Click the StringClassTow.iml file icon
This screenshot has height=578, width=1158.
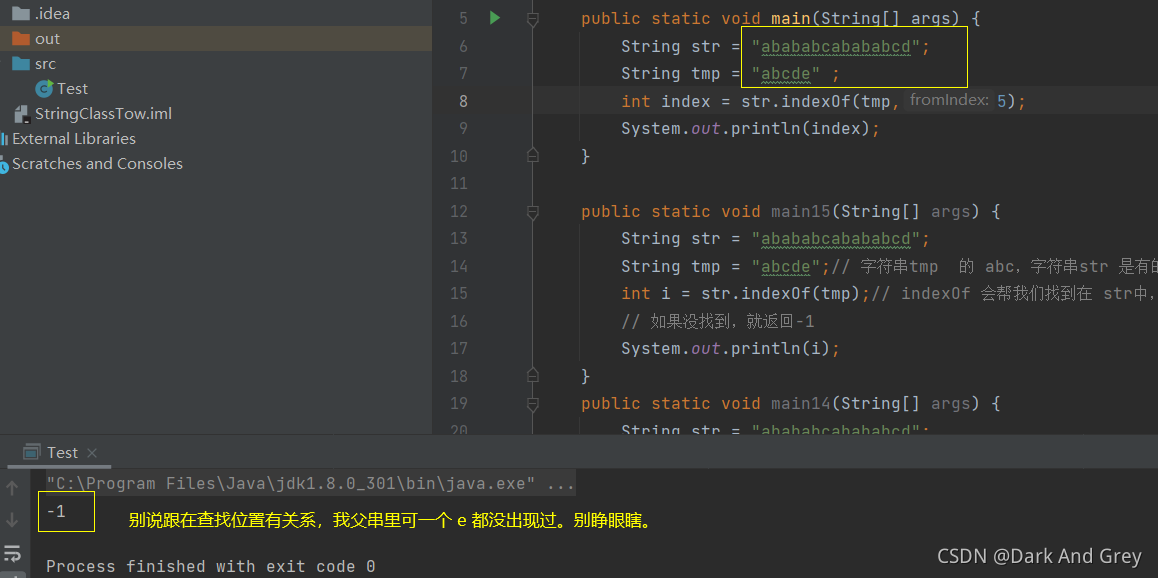pos(22,114)
